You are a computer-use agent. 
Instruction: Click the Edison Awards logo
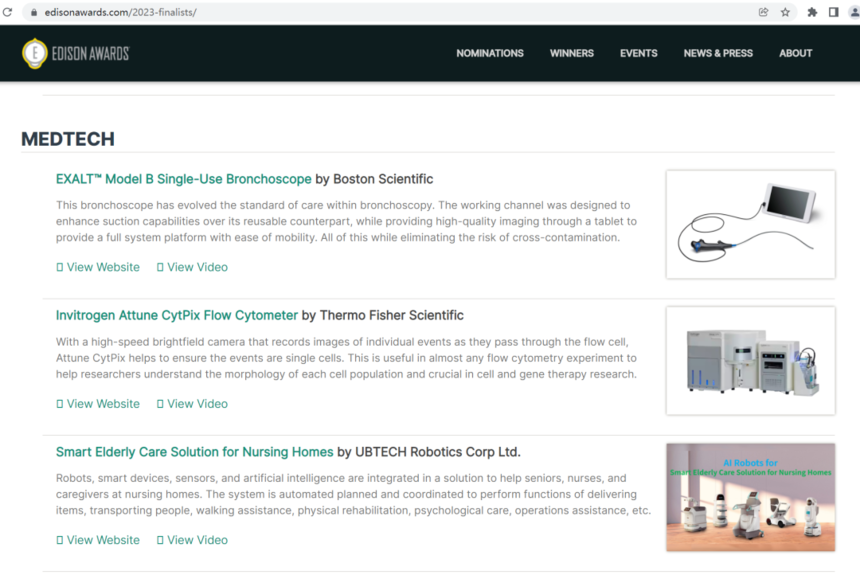(76, 53)
